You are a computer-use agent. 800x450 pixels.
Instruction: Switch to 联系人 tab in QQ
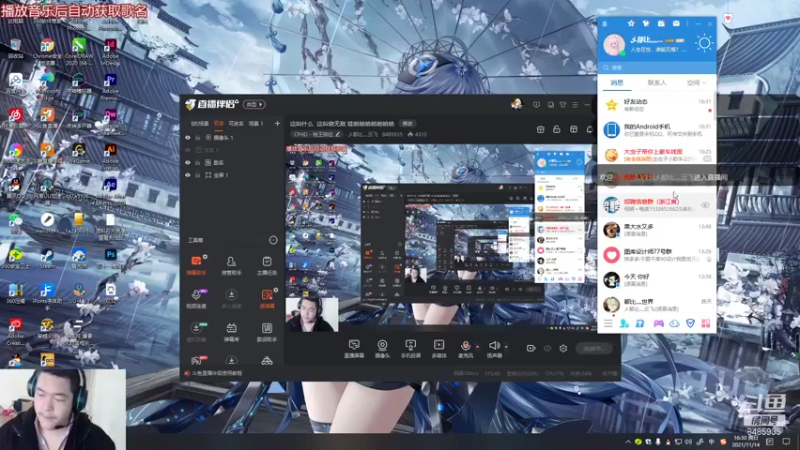tap(657, 83)
